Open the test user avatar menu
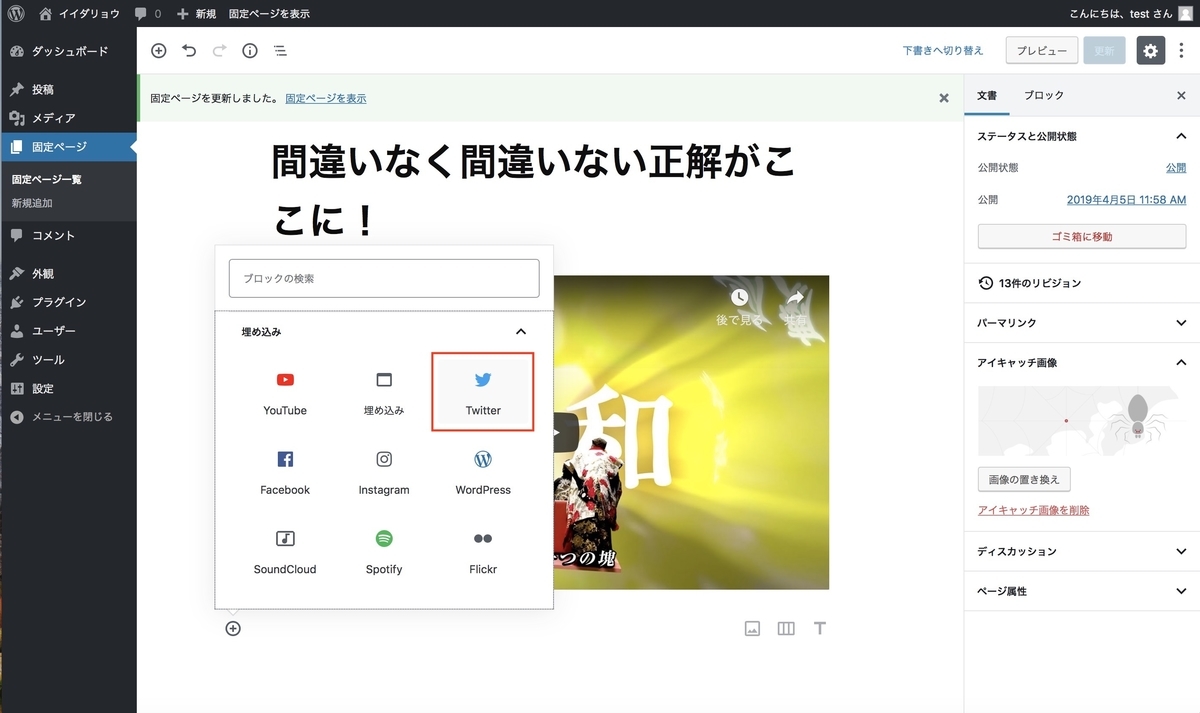Viewport: 1200px width, 713px height. (1185, 14)
